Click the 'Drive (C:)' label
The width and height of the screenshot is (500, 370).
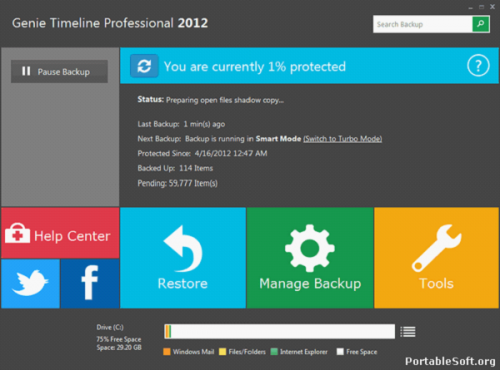point(110,327)
